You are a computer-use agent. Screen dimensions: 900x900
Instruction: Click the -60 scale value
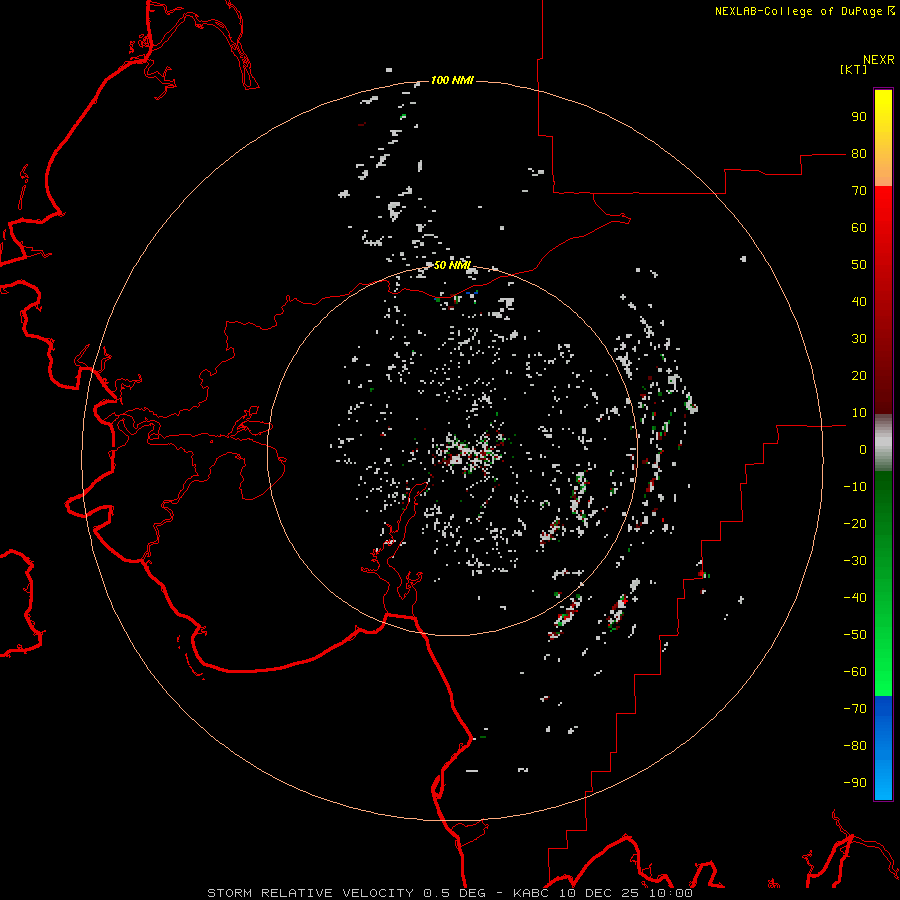click(x=855, y=672)
